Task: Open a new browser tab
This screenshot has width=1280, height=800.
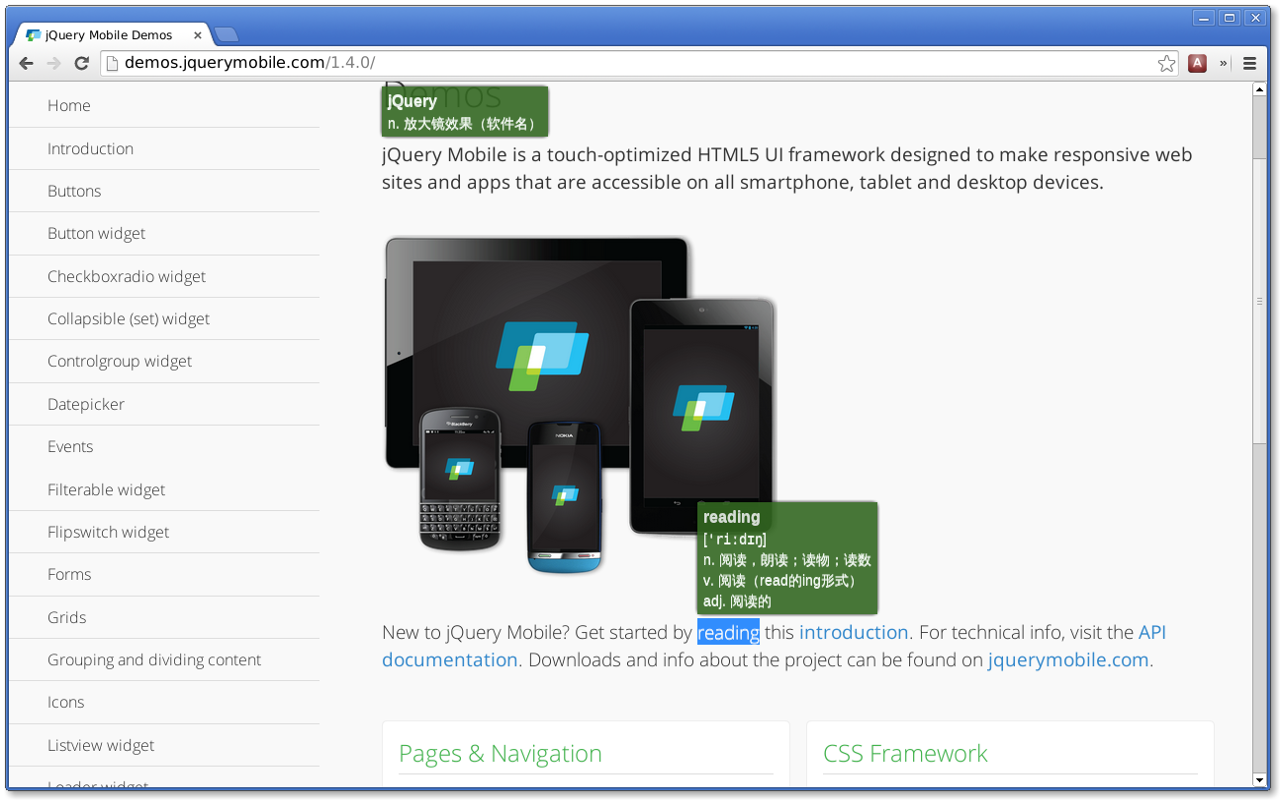Action: [226, 35]
